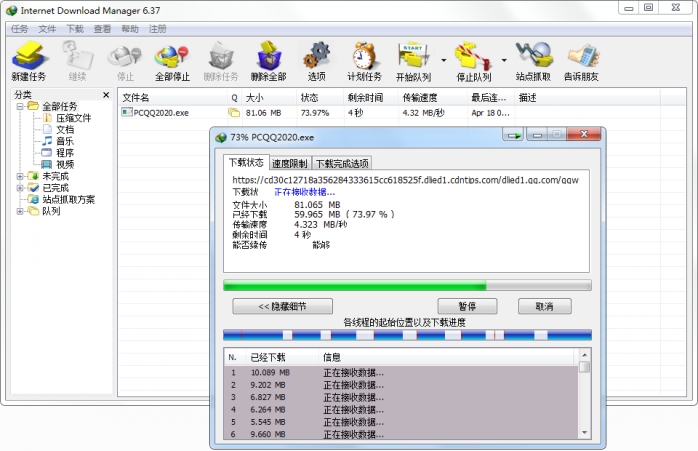The height and width of the screenshot is (451, 698).
Task: Click 已经下载 column header in thread list
Action: click(282, 357)
